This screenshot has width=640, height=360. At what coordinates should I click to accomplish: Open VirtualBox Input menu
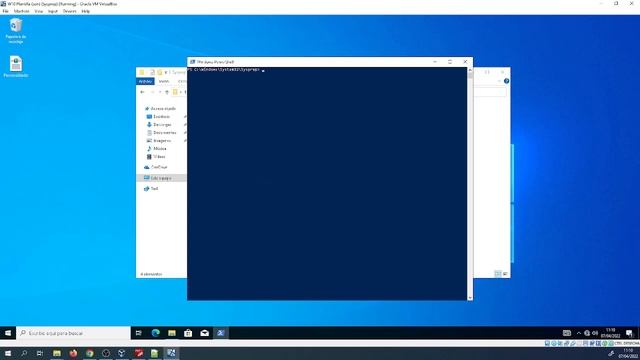coord(53,11)
